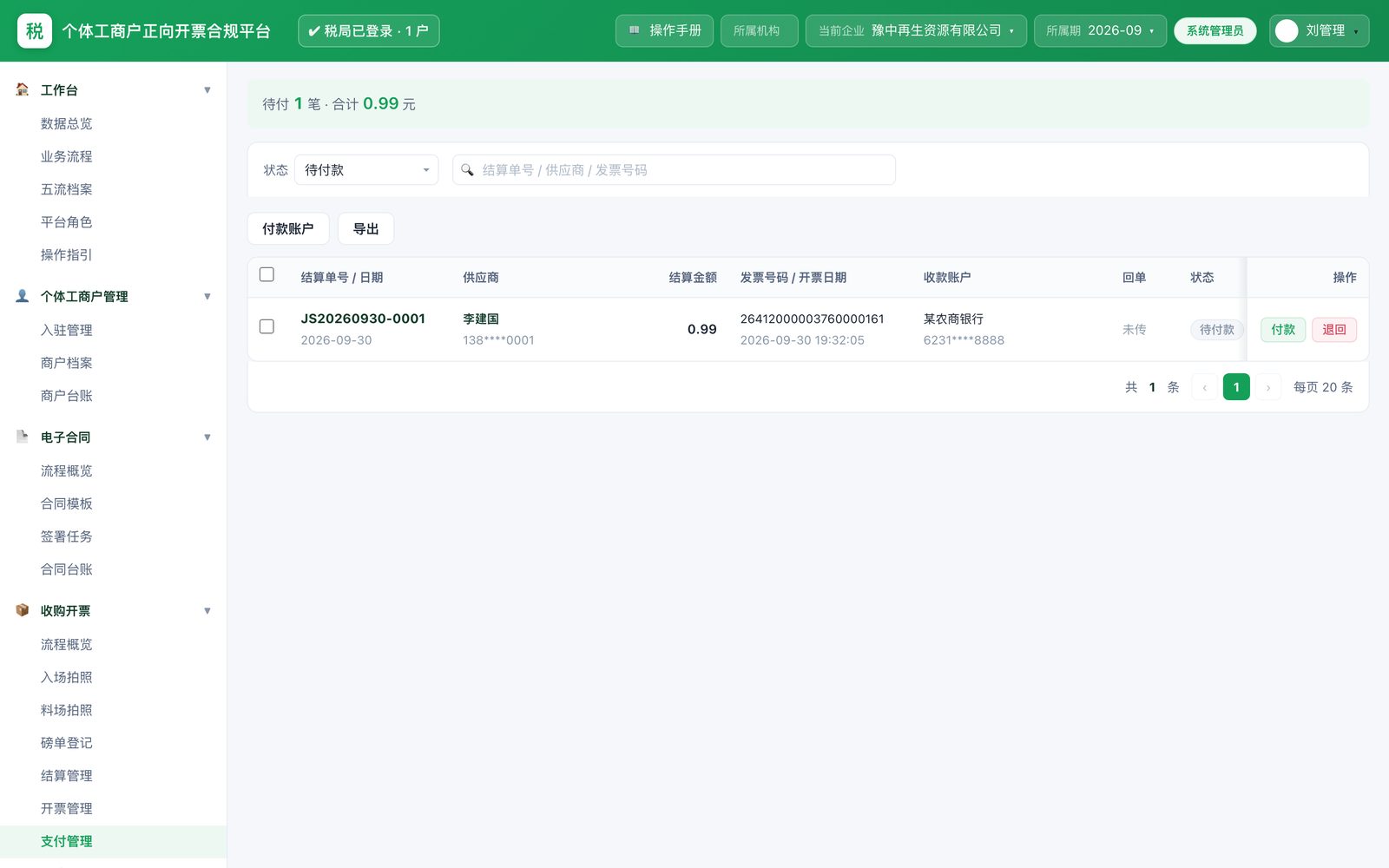
Task: Go to the next page arrow
Action: point(1268,387)
